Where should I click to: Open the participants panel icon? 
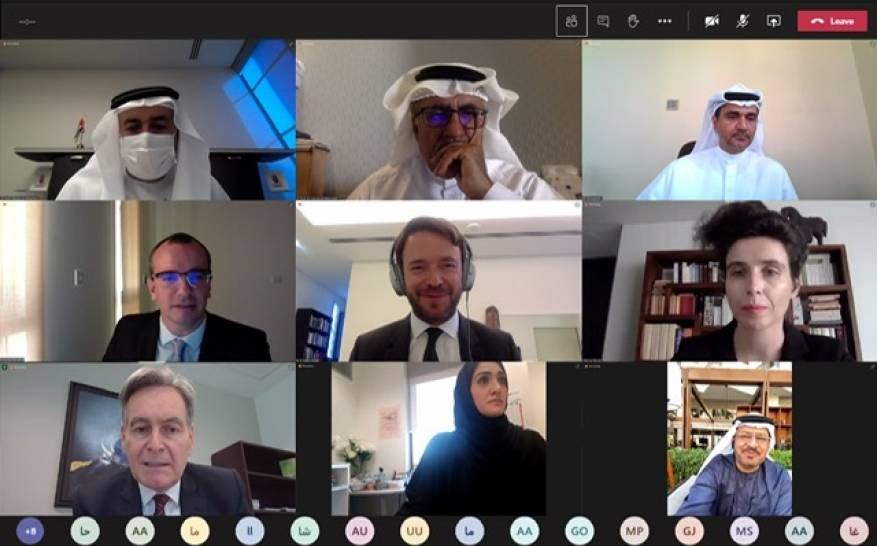click(572, 21)
